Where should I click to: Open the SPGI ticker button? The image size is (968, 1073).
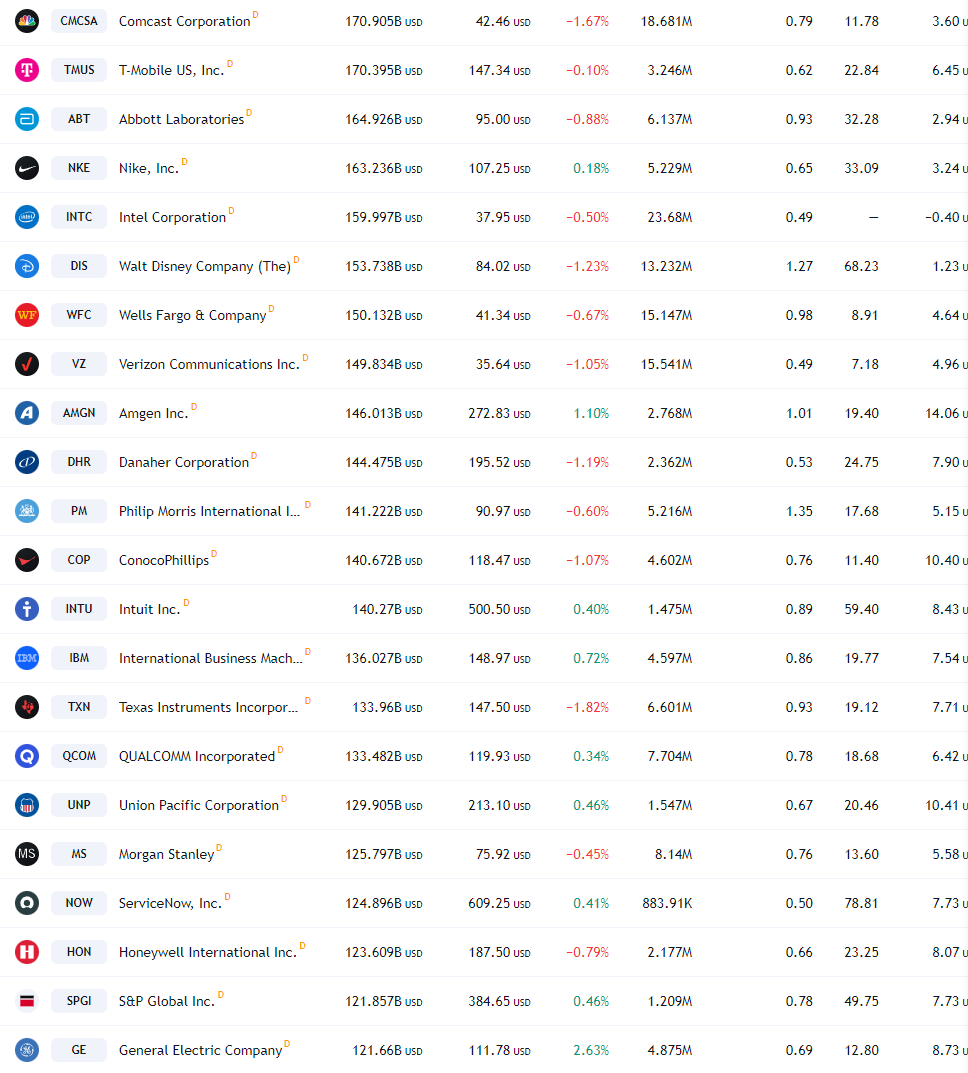(79, 1001)
